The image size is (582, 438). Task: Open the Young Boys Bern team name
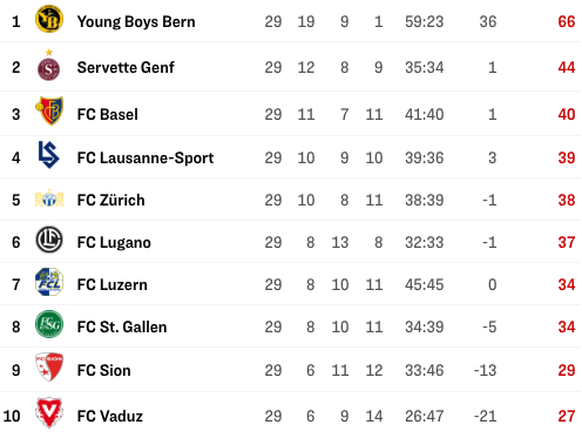pyautogui.click(x=136, y=22)
